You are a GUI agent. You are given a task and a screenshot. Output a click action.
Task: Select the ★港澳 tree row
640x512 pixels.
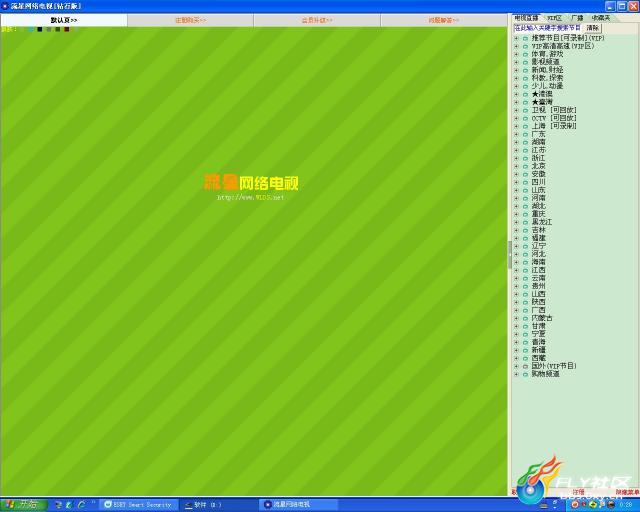(x=542, y=94)
